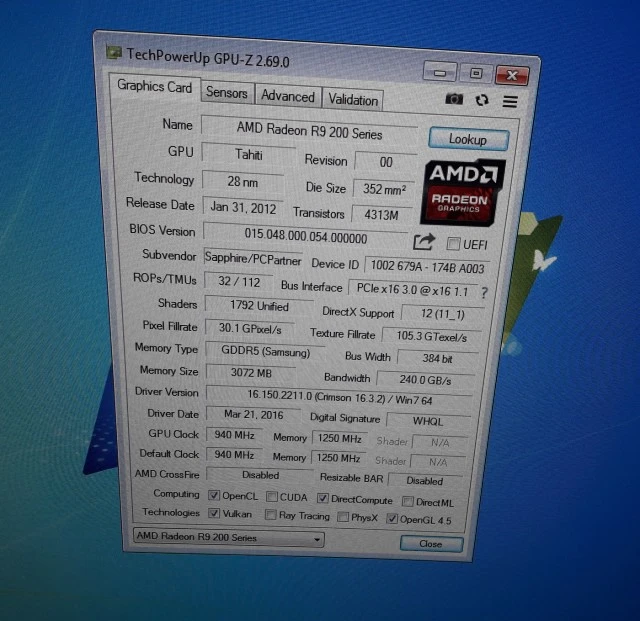Screen dimensions: 640x621
Task: Open the hamburger menu icon
Action: pos(510,102)
